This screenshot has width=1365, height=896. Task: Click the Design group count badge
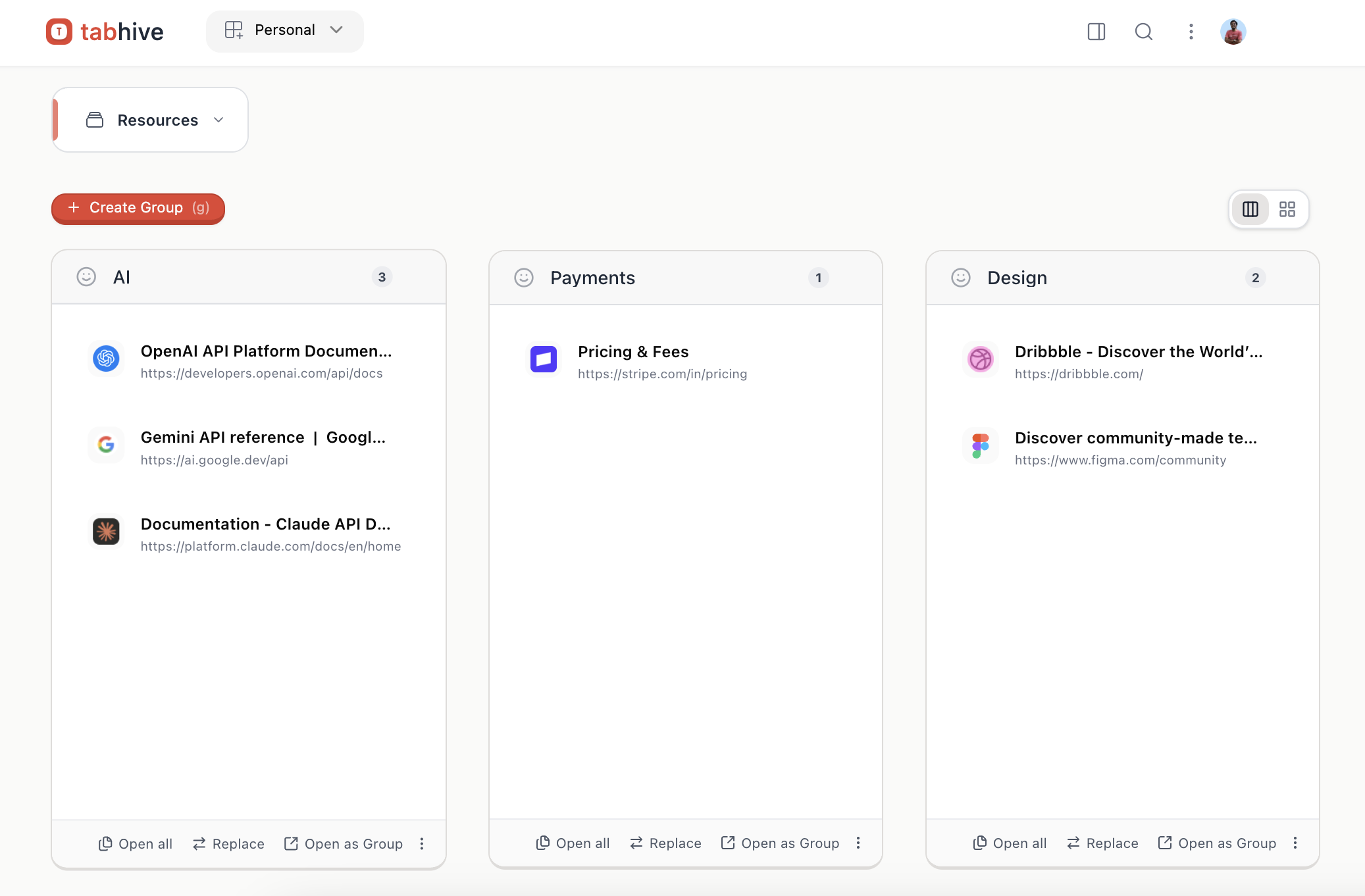(1256, 278)
